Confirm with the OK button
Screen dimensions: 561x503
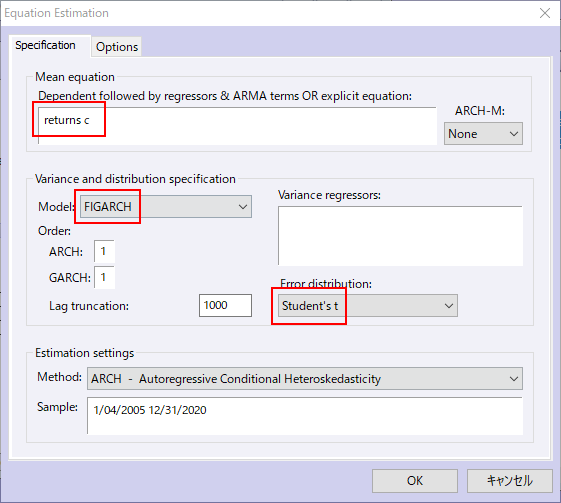point(415,481)
